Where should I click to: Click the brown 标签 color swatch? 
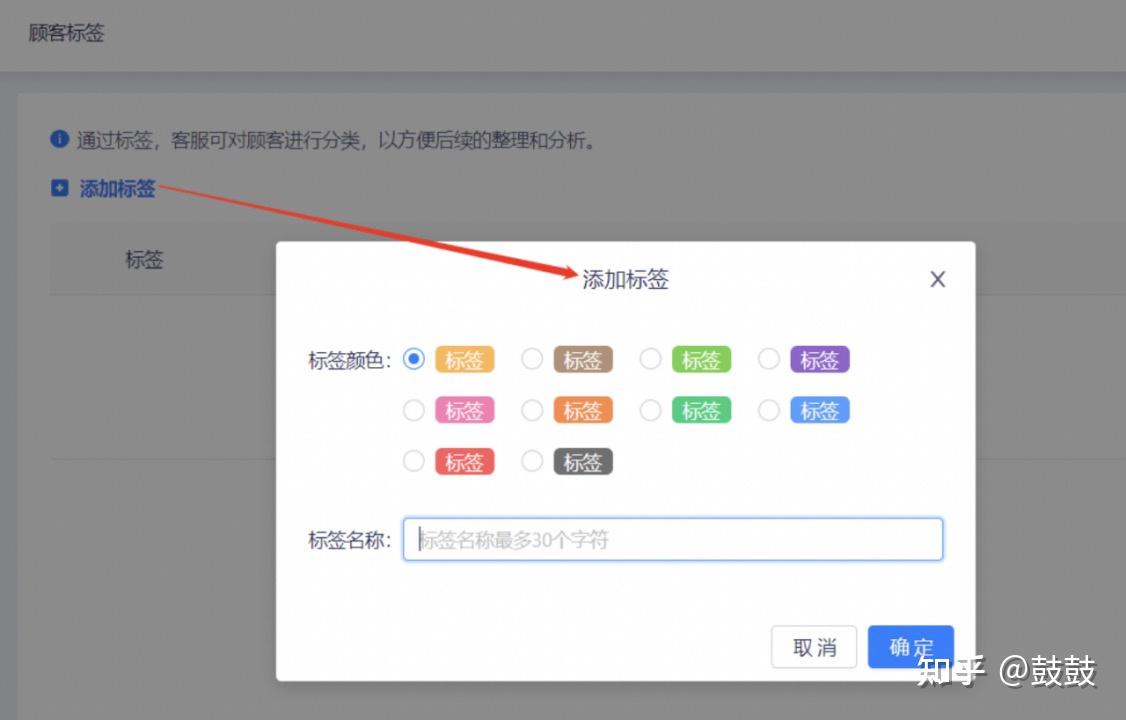(x=583, y=360)
